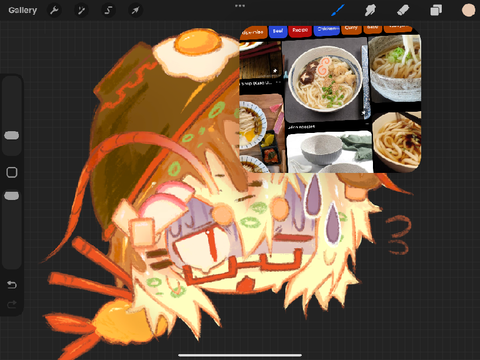This screenshot has height=360, width=480.
Task: Select the blue Chicken tag in reference
Action: point(327,30)
